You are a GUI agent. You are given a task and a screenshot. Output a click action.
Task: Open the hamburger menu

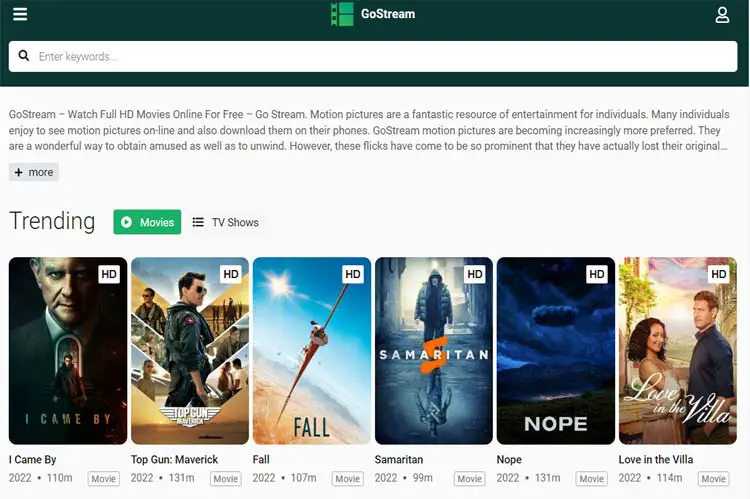point(20,14)
